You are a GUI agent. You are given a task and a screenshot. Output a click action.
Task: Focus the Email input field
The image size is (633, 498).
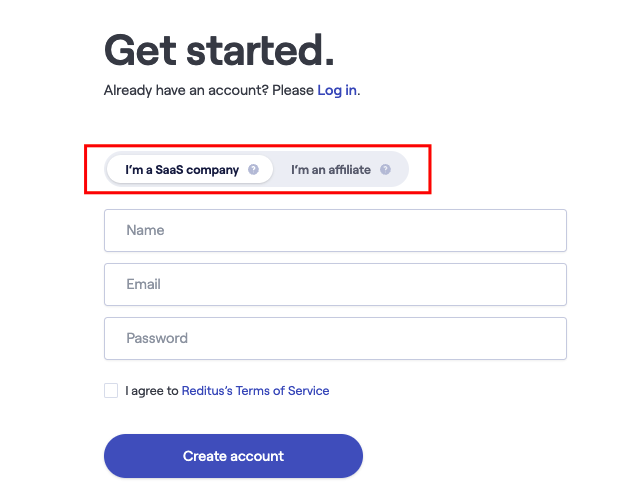pyautogui.click(x=335, y=285)
